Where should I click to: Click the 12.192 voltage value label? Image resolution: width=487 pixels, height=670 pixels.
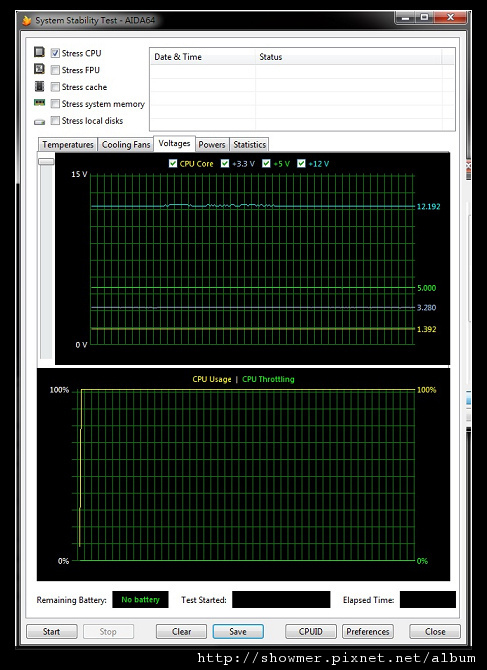(x=428, y=207)
